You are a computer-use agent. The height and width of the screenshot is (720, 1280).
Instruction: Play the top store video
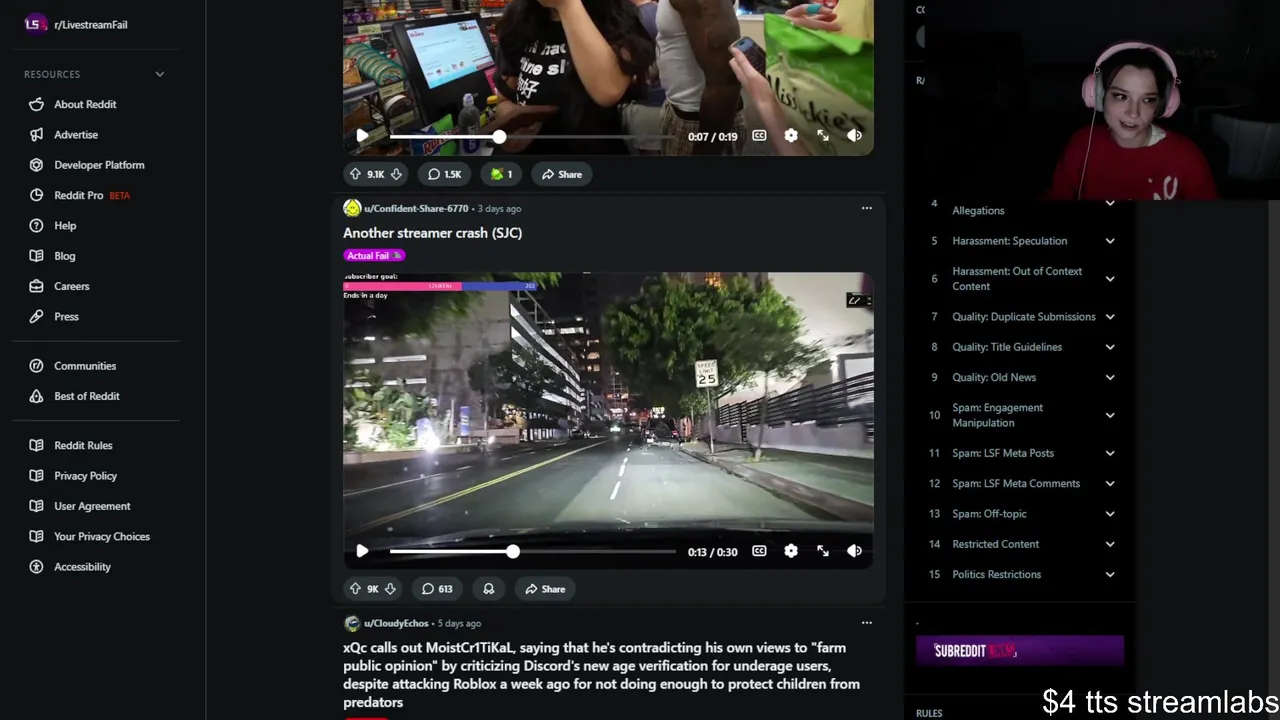362,135
